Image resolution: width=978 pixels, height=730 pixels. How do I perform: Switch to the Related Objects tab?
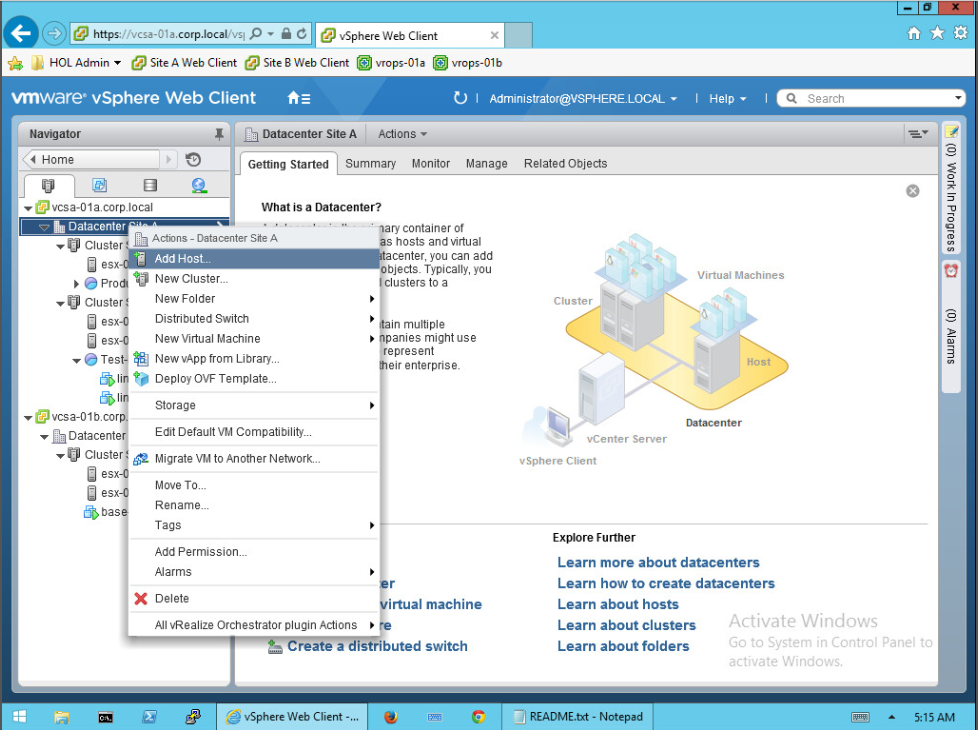(x=565, y=163)
